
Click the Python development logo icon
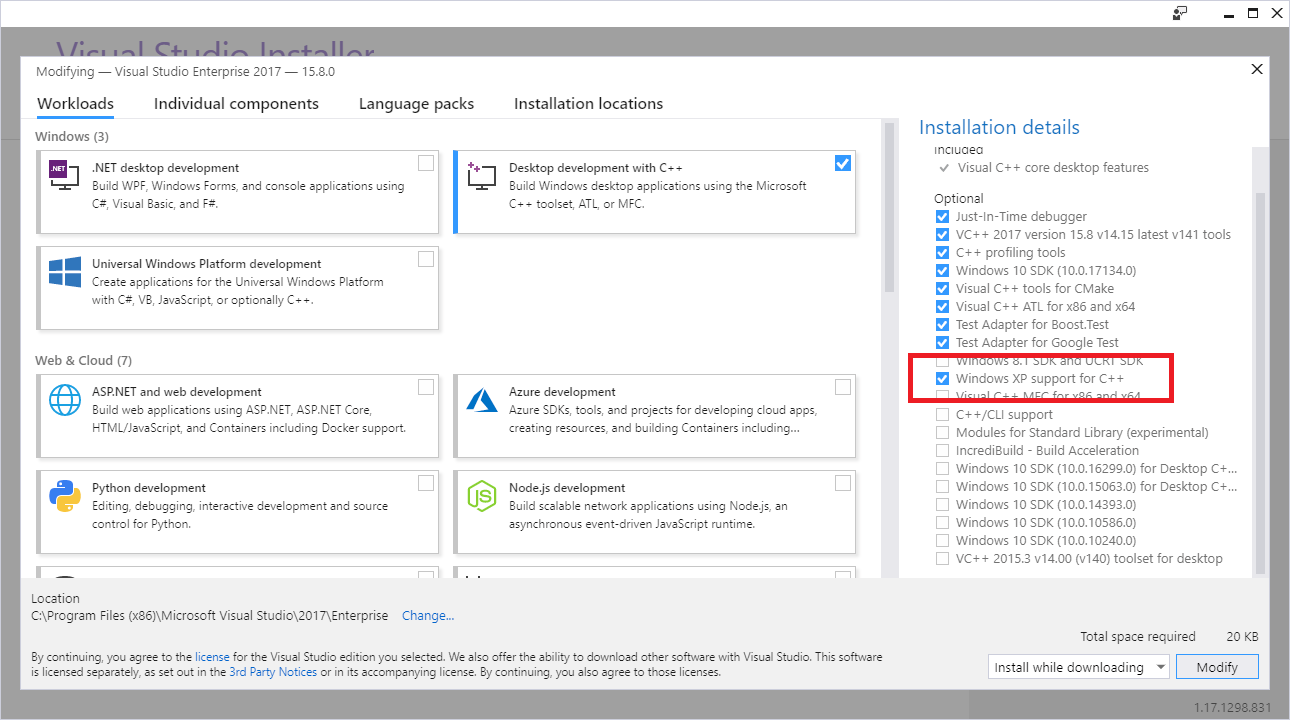pos(64,496)
